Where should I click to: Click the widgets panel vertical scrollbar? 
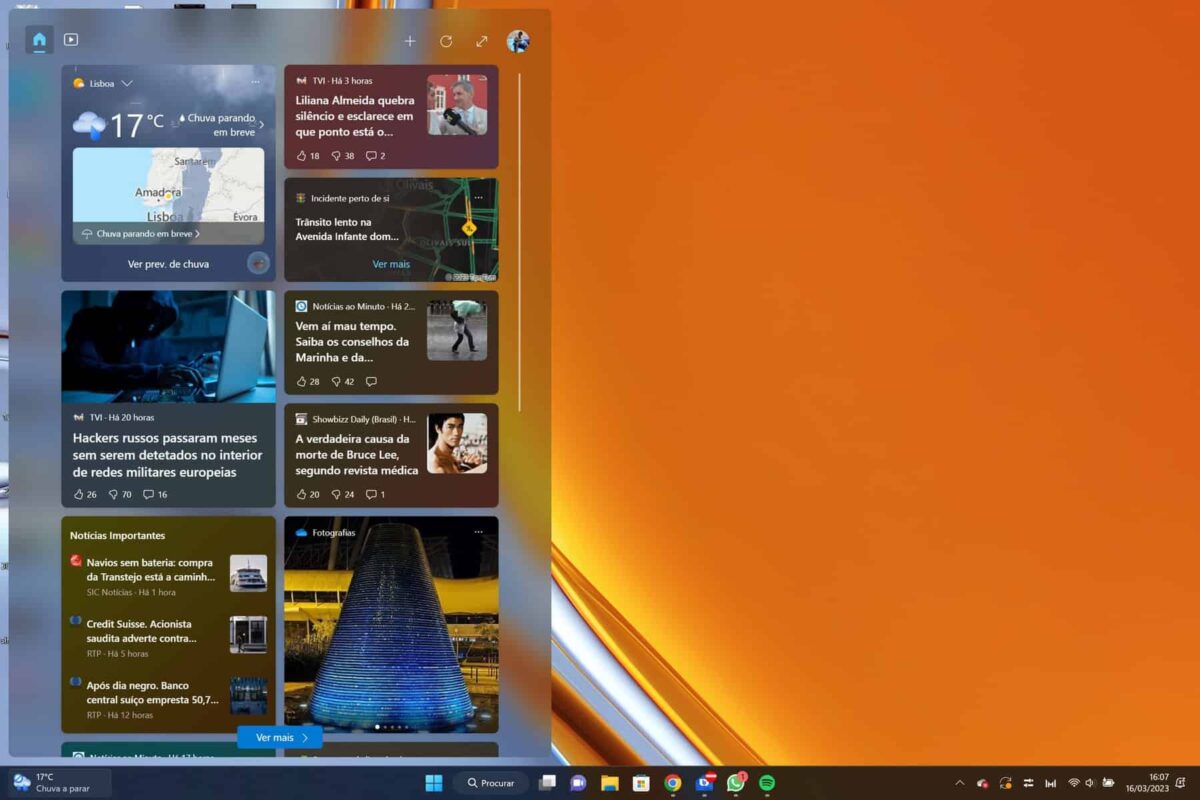click(x=519, y=240)
